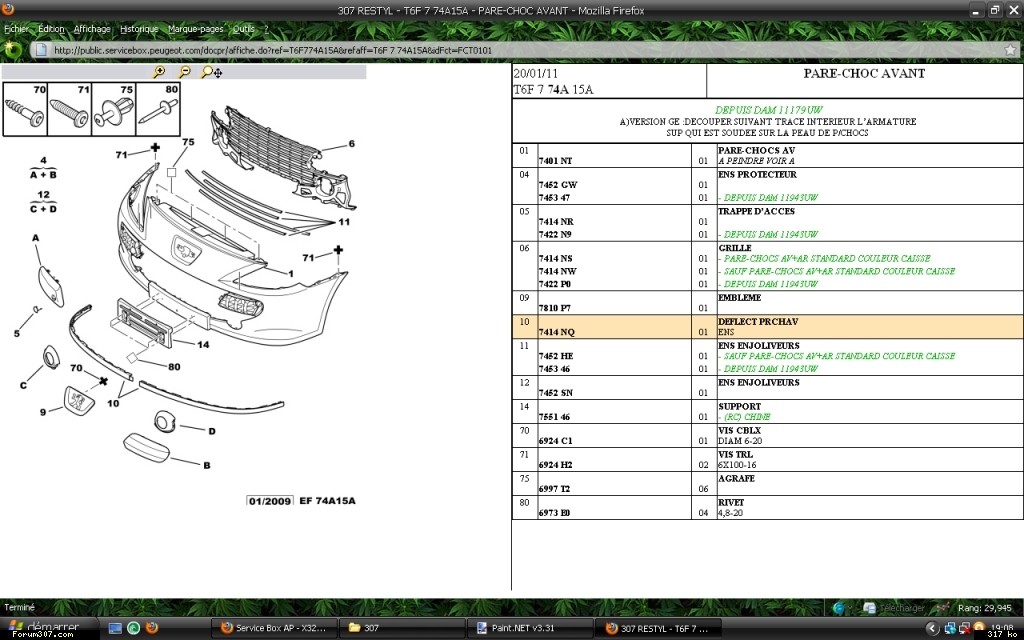Click part number 7453 47
The width and height of the screenshot is (1024, 640).
(554, 197)
